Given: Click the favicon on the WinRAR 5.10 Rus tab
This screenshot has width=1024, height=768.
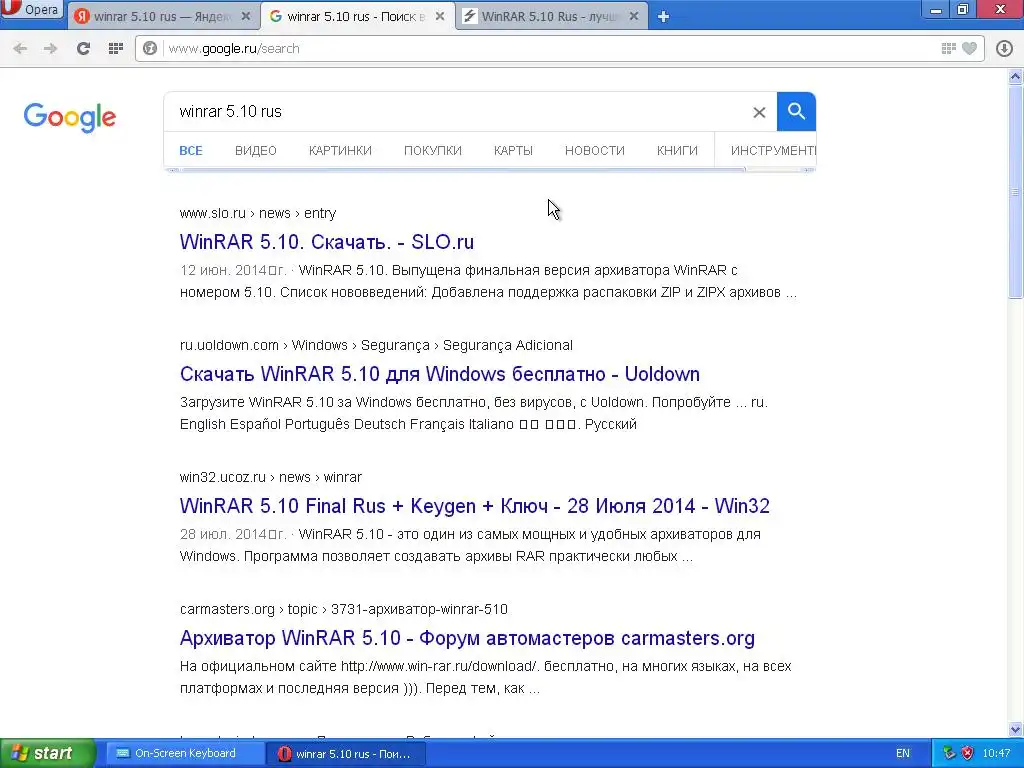Looking at the screenshot, I should (470, 16).
